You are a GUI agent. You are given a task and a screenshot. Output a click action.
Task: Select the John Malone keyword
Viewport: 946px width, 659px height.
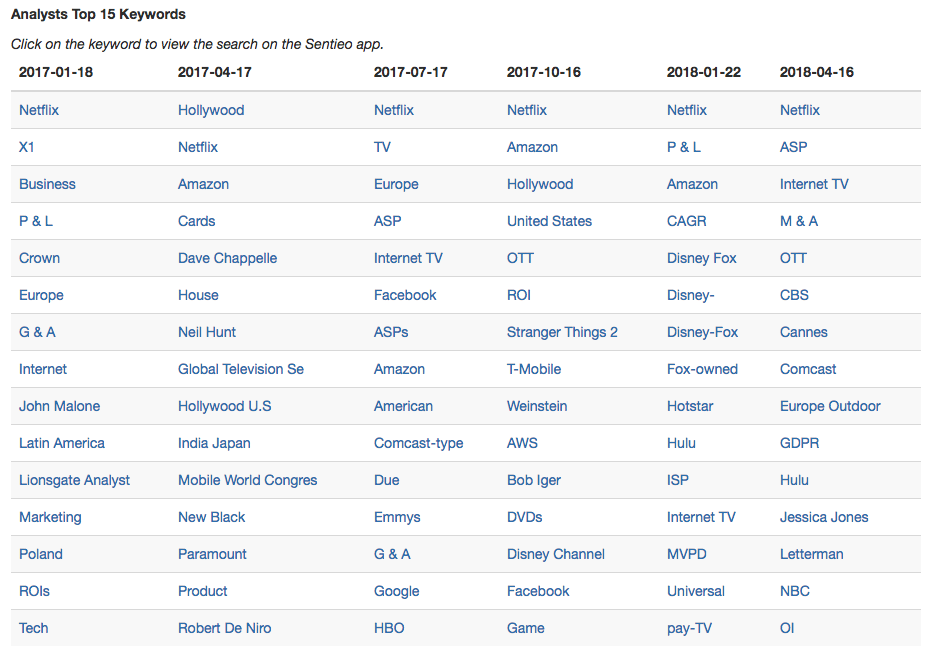click(x=60, y=406)
